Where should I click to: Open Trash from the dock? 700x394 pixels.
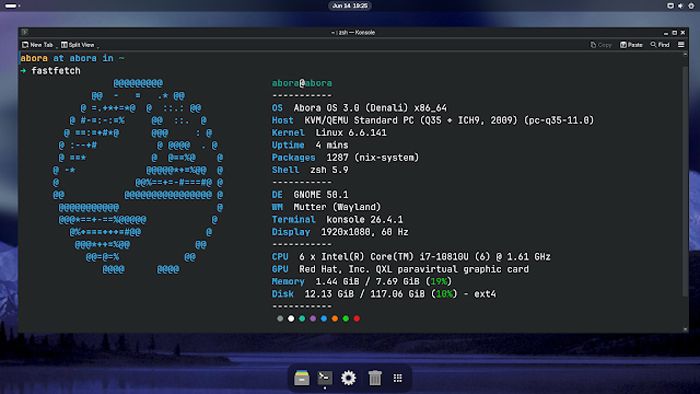tap(375, 377)
